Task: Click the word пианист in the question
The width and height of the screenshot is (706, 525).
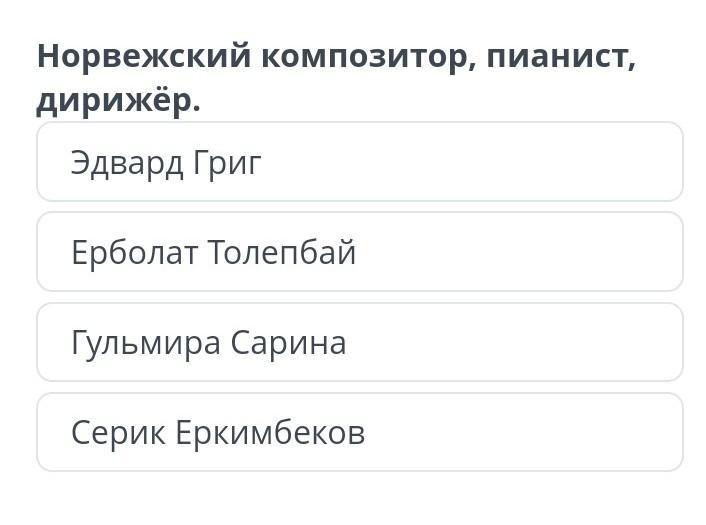Action: pyautogui.click(x=561, y=56)
